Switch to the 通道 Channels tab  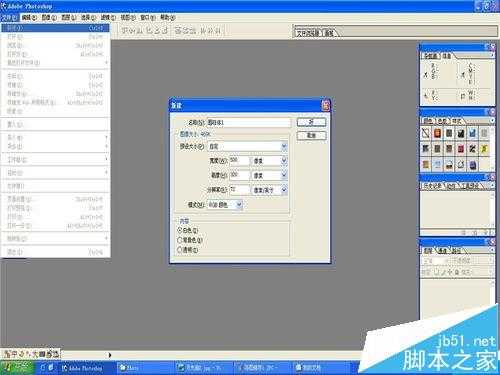(443, 250)
